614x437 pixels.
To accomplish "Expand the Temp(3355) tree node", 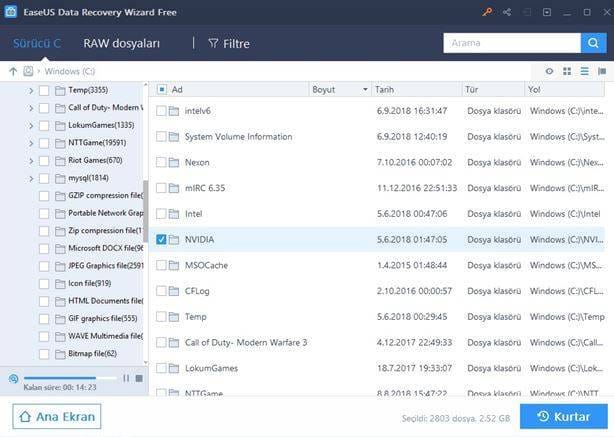I will (x=31, y=91).
